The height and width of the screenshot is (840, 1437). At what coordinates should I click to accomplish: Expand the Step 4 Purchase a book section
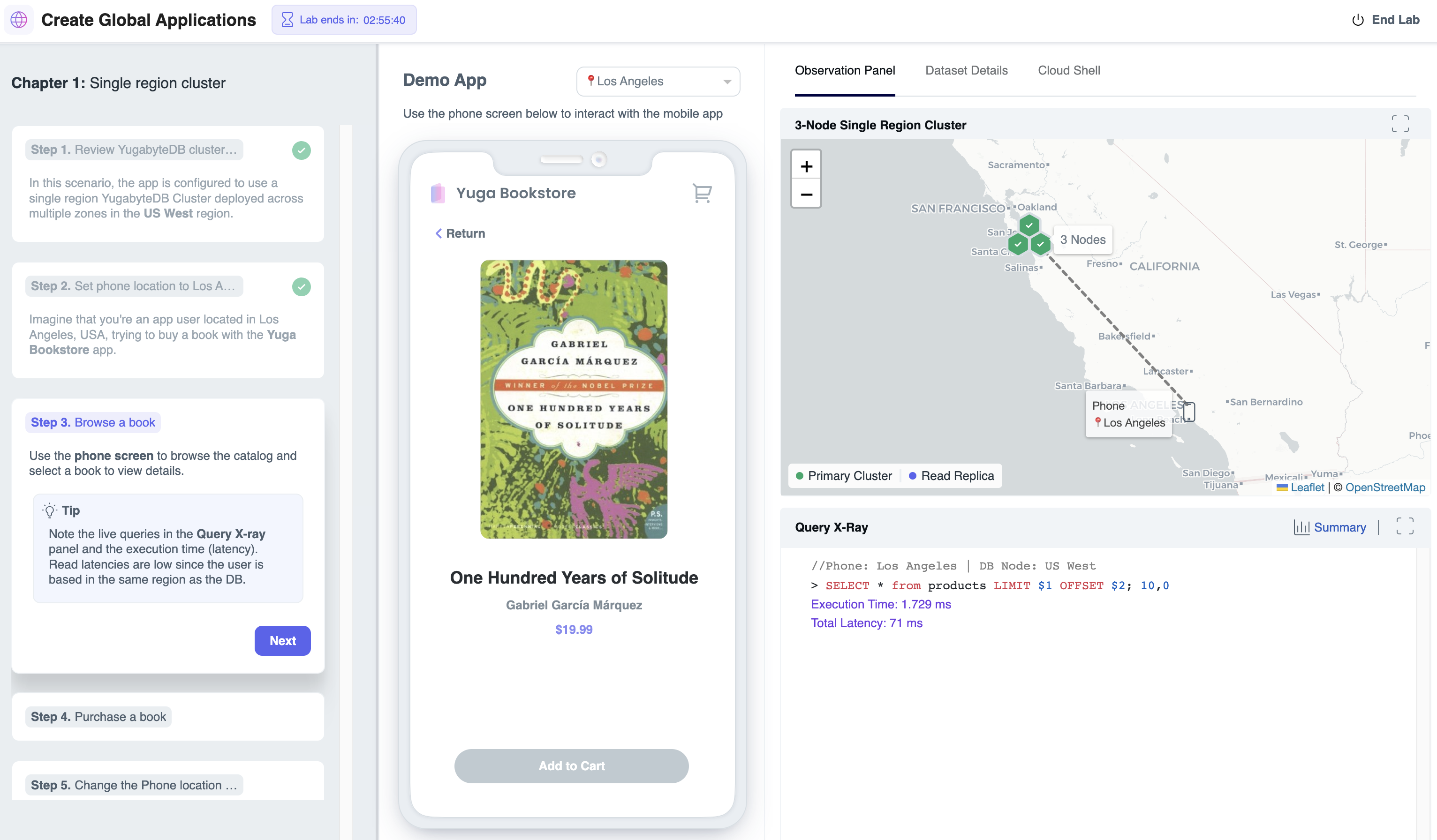click(x=167, y=716)
